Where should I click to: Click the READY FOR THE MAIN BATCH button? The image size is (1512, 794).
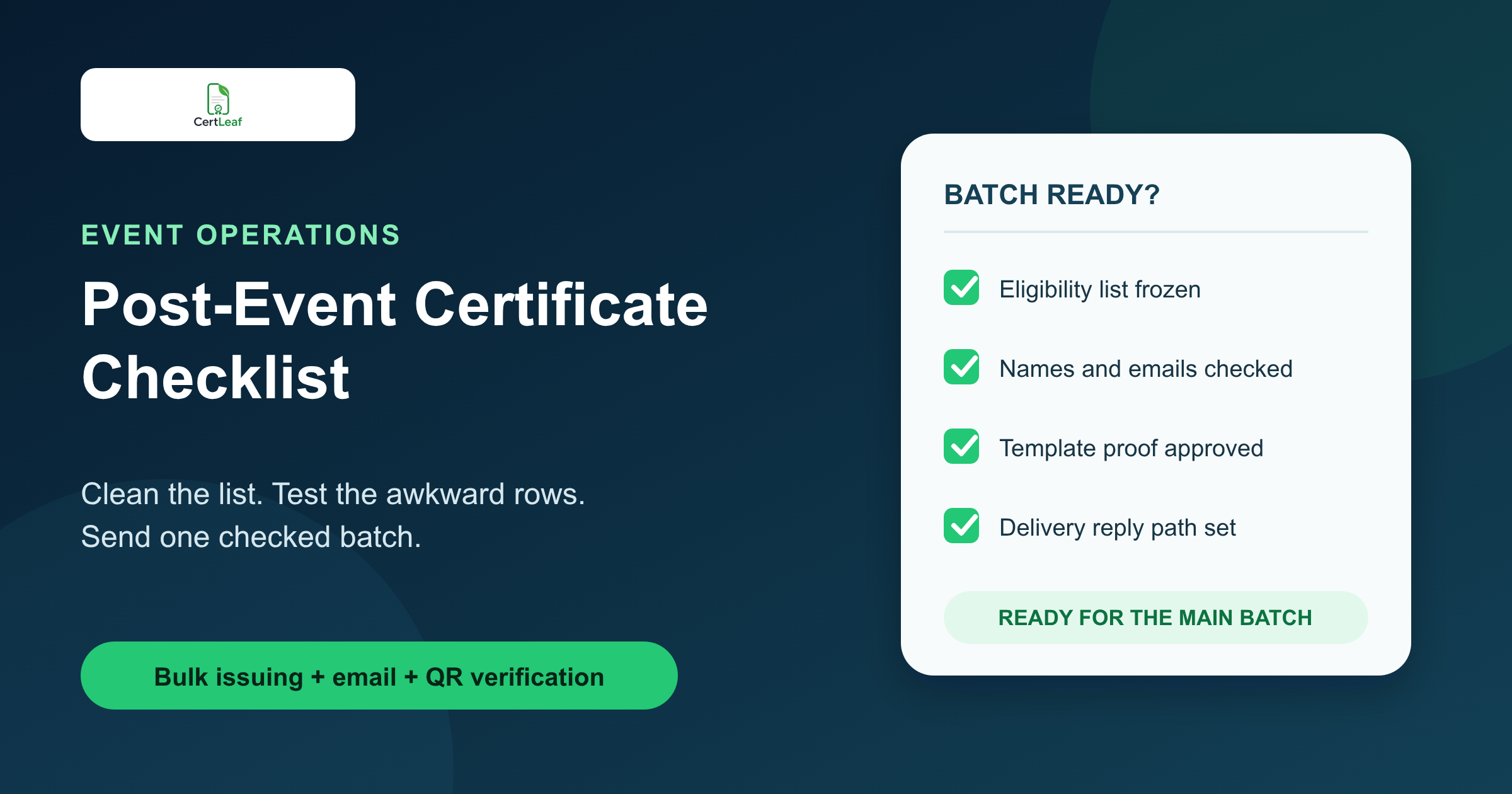point(1155,618)
